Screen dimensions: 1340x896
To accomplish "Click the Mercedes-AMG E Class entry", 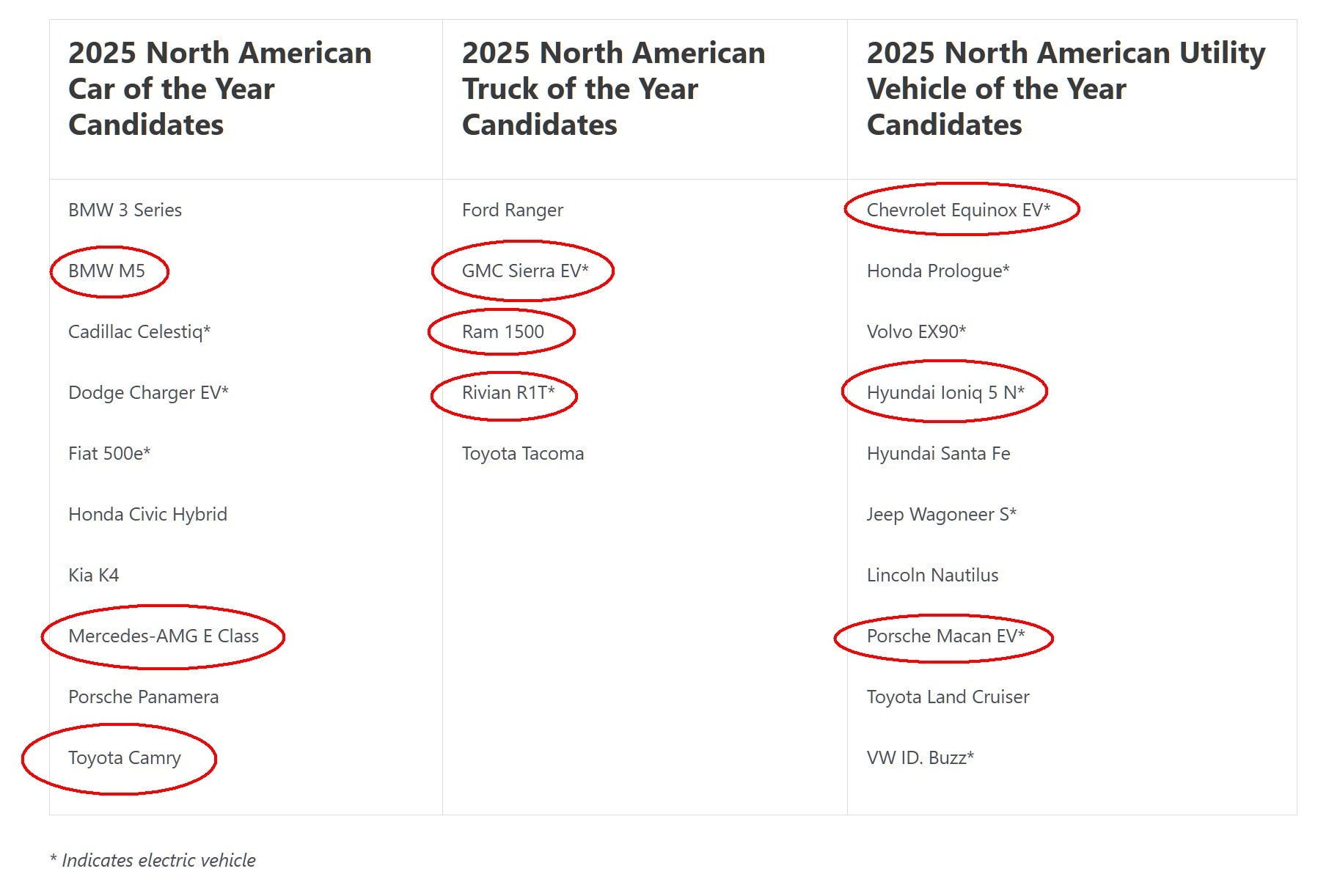I will (x=164, y=636).
